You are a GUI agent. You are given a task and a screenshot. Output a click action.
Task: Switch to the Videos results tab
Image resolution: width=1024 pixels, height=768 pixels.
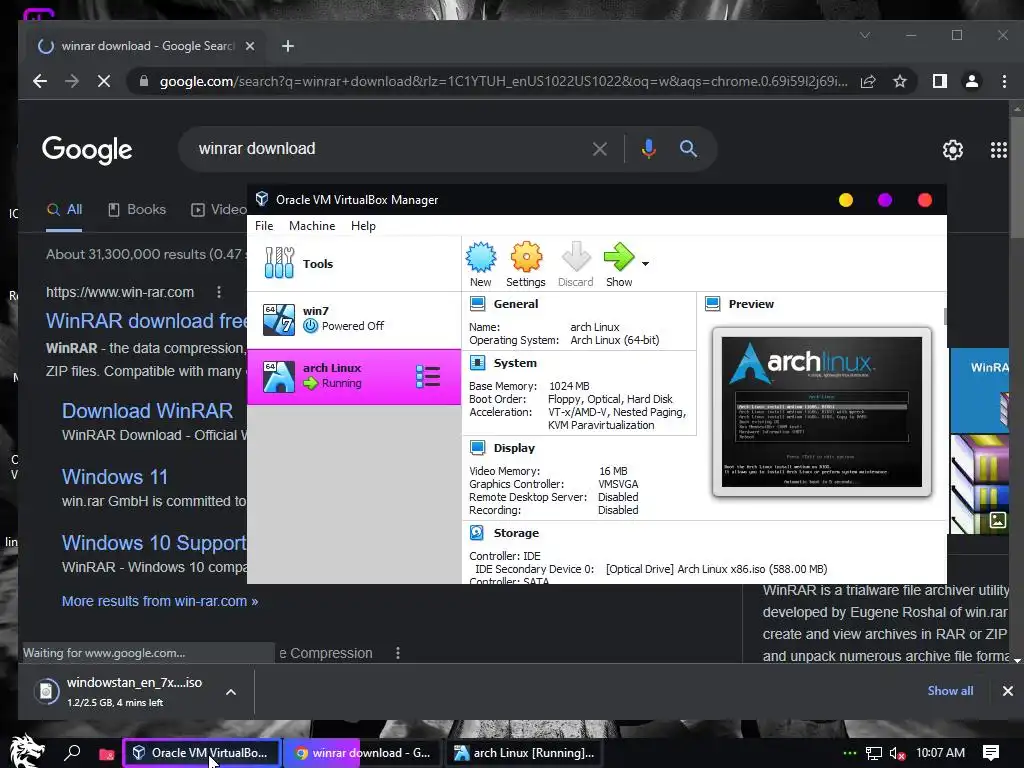pos(219,210)
